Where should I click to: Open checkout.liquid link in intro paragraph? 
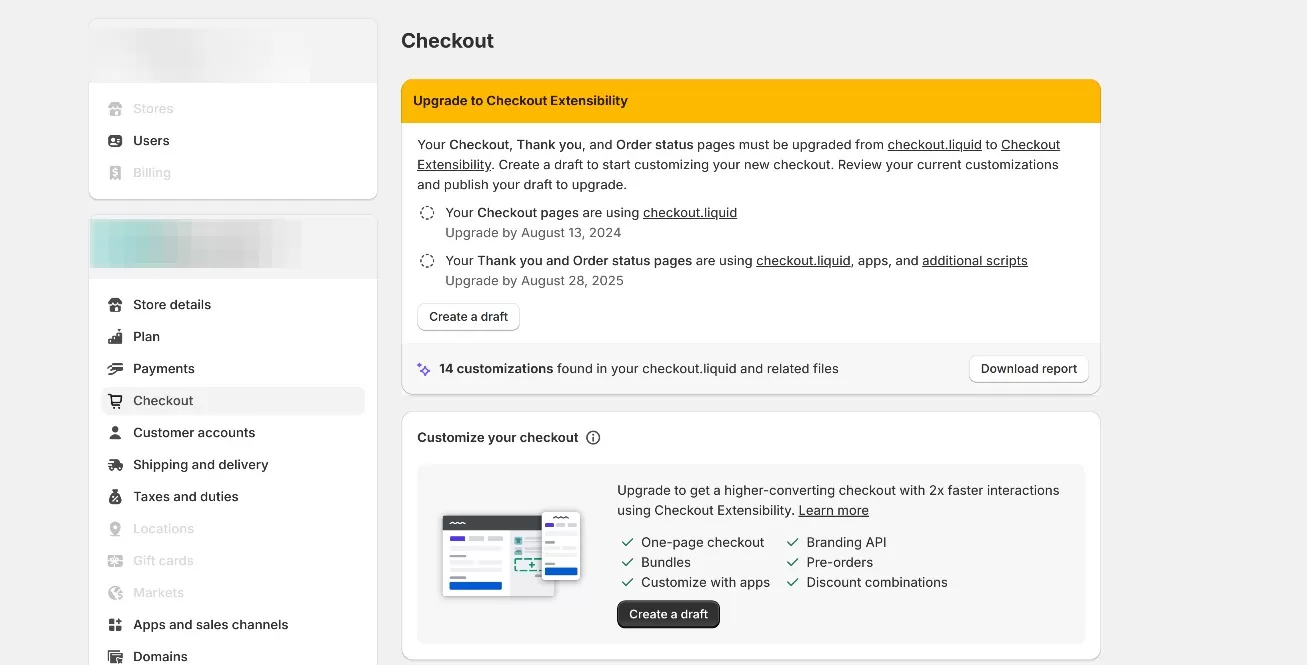[934, 145]
